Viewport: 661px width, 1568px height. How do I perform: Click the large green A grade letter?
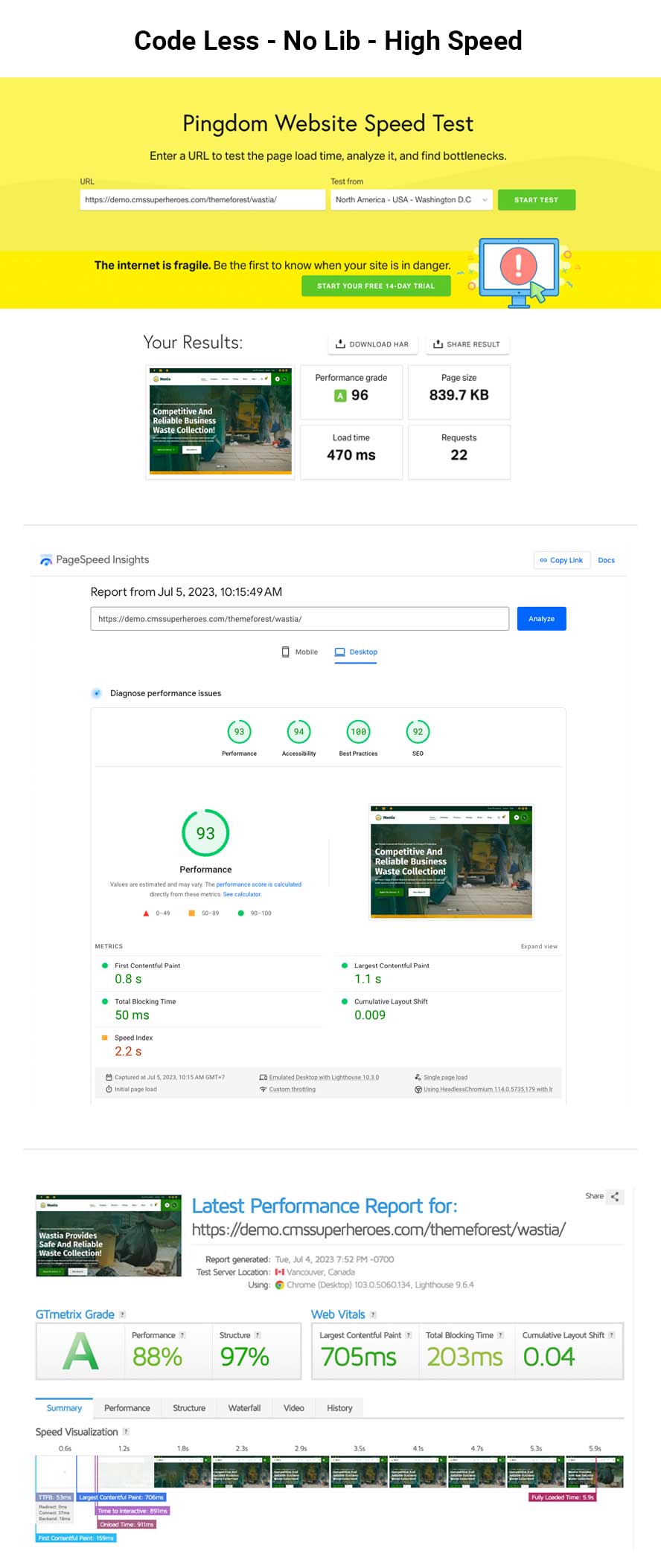pos(81,1352)
